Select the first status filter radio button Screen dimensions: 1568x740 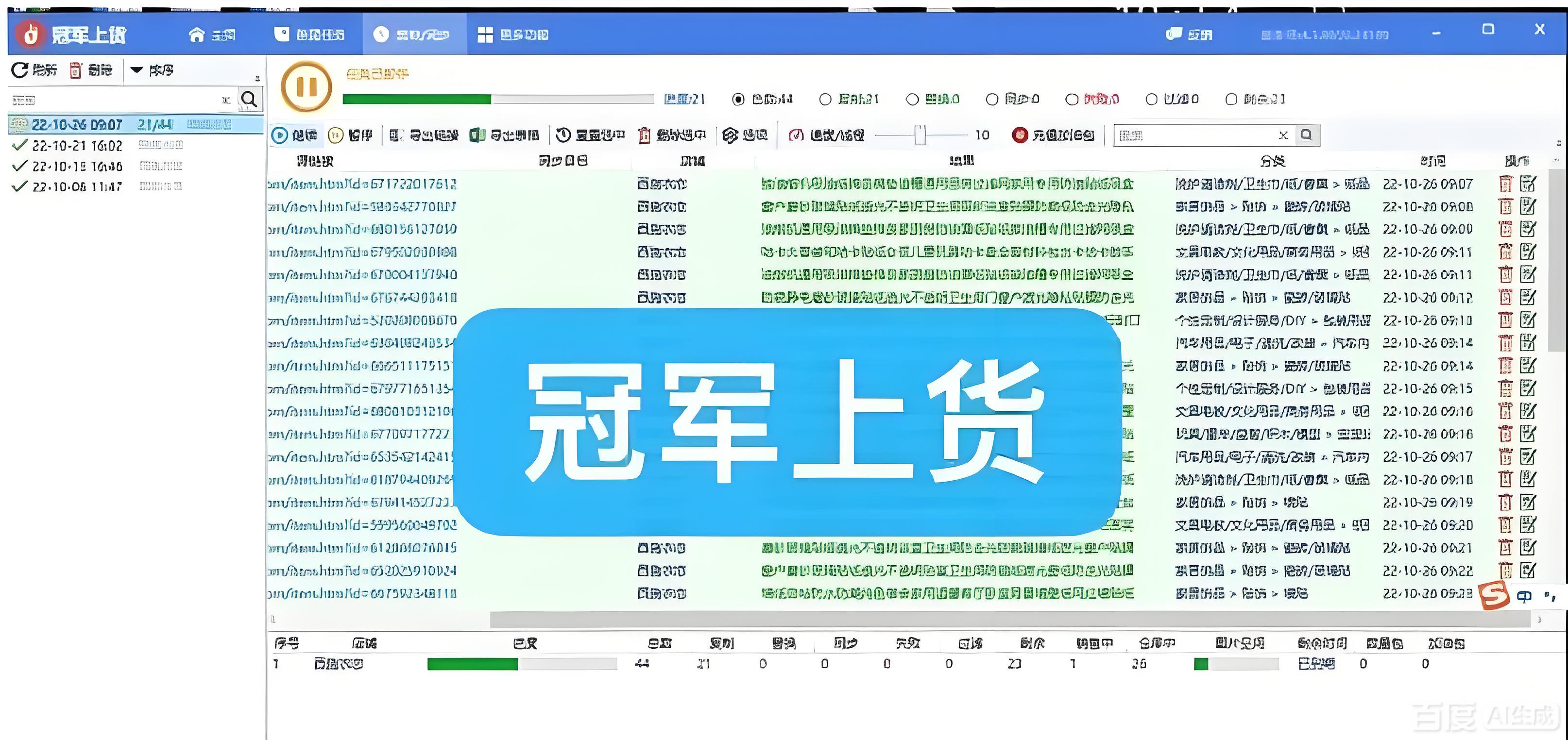tap(738, 99)
